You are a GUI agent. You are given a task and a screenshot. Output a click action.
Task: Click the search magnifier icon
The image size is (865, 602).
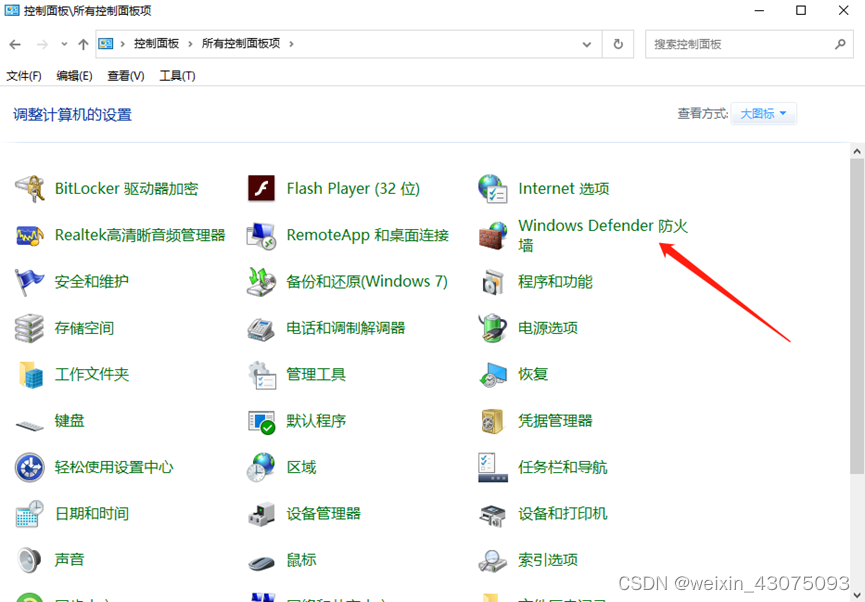click(x=840, y=44)
